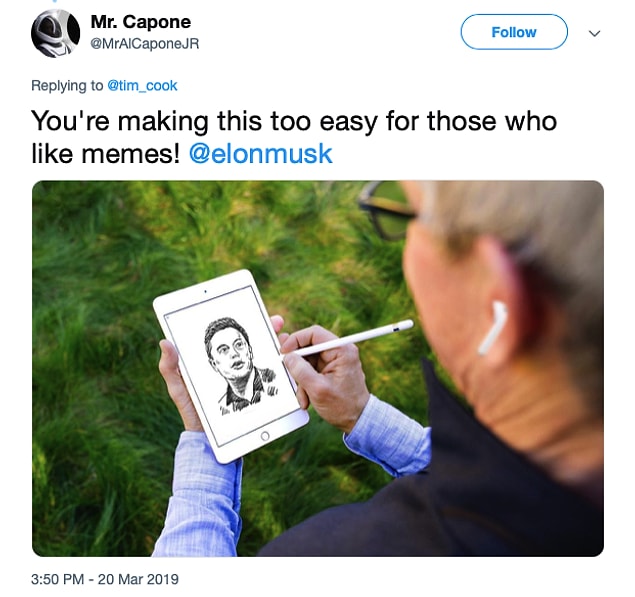The image size is (635, 597).
Task: Click the "like memes!" tweet text
Action: click(x=105, y=154)
